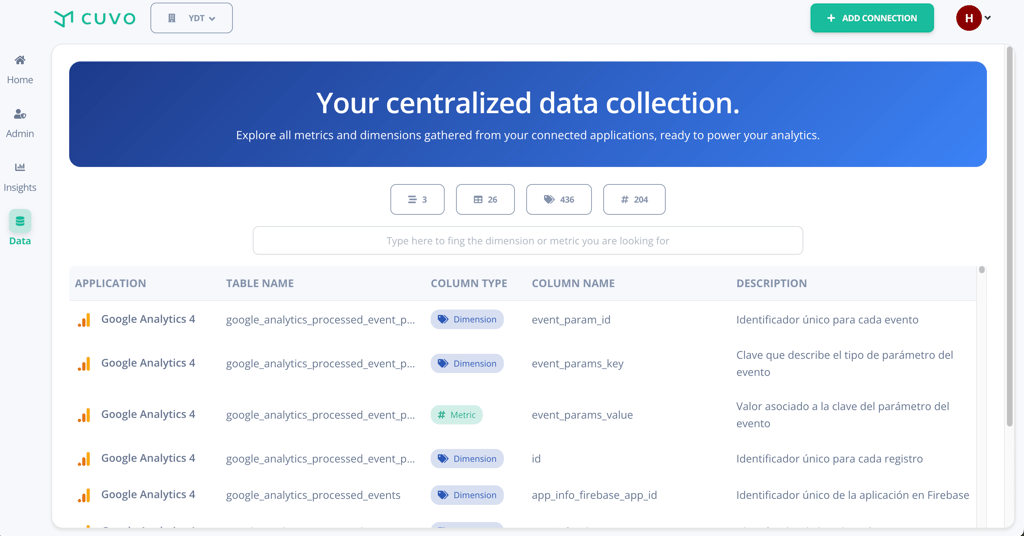Toggle the dimensions filter showing 436
This screenshot has width=1024, height=536.
(559, 200)
